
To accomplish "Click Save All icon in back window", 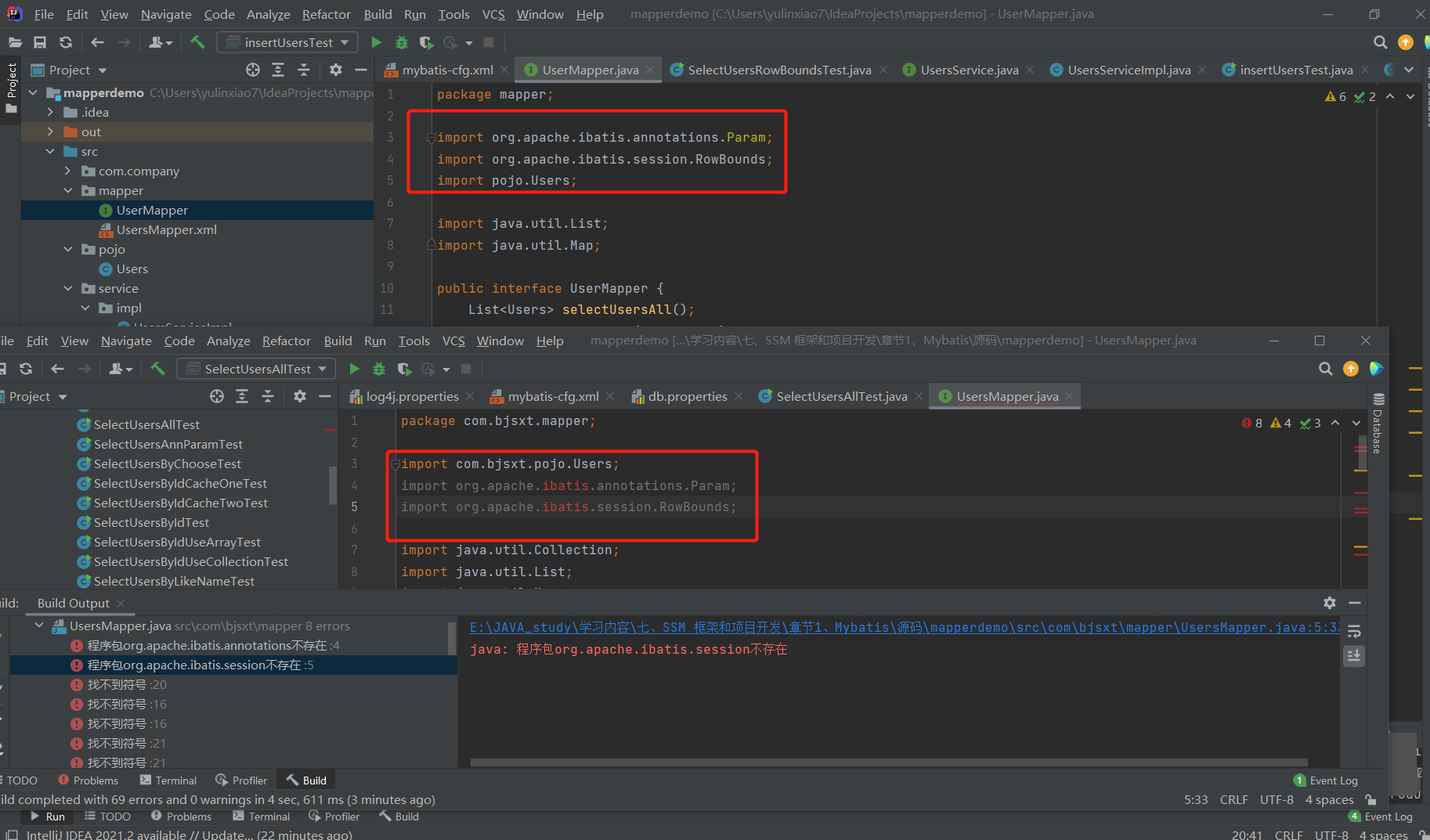I will coord(40,42).
